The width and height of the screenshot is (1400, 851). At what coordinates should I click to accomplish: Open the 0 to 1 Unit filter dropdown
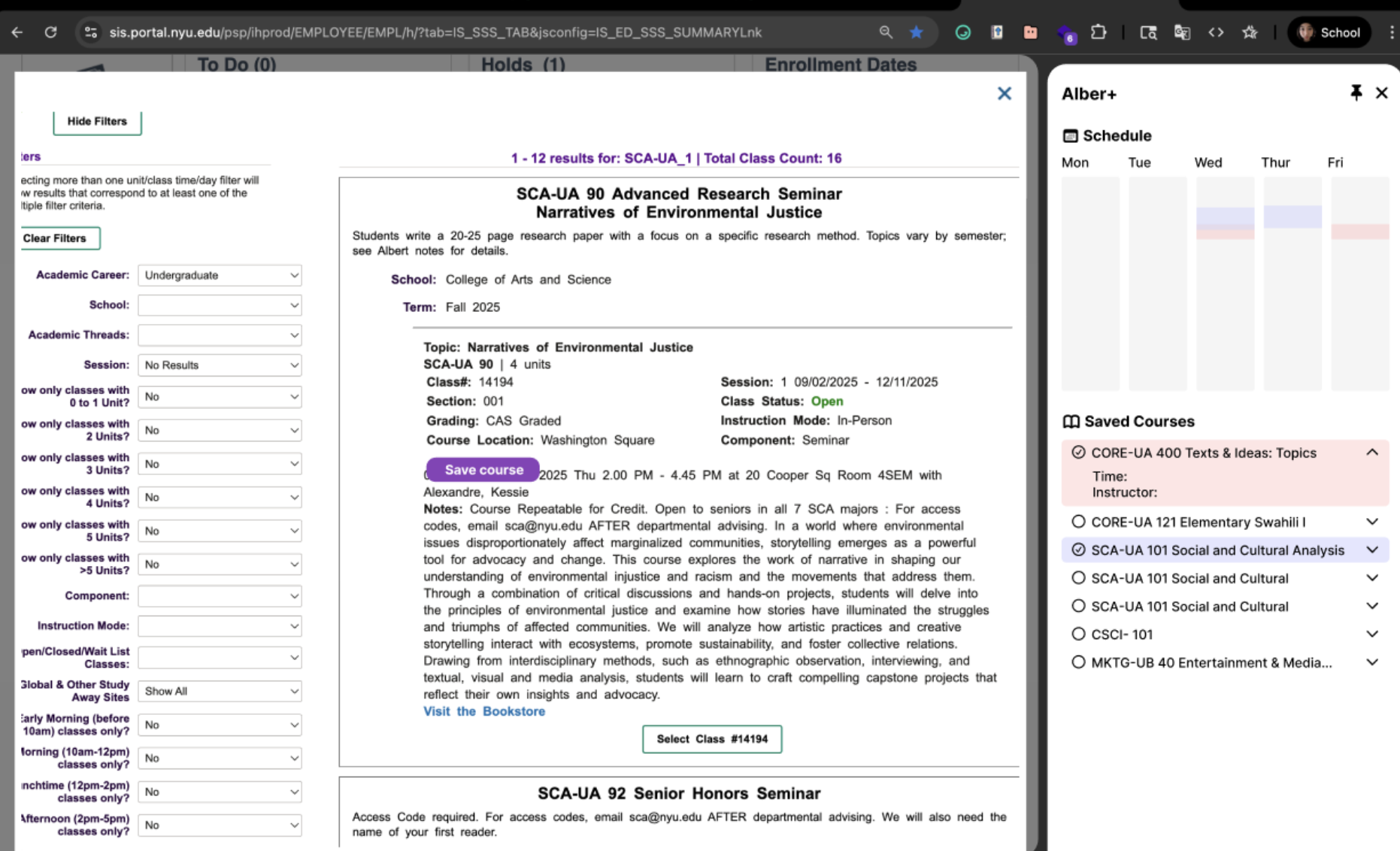coord(220,397)
